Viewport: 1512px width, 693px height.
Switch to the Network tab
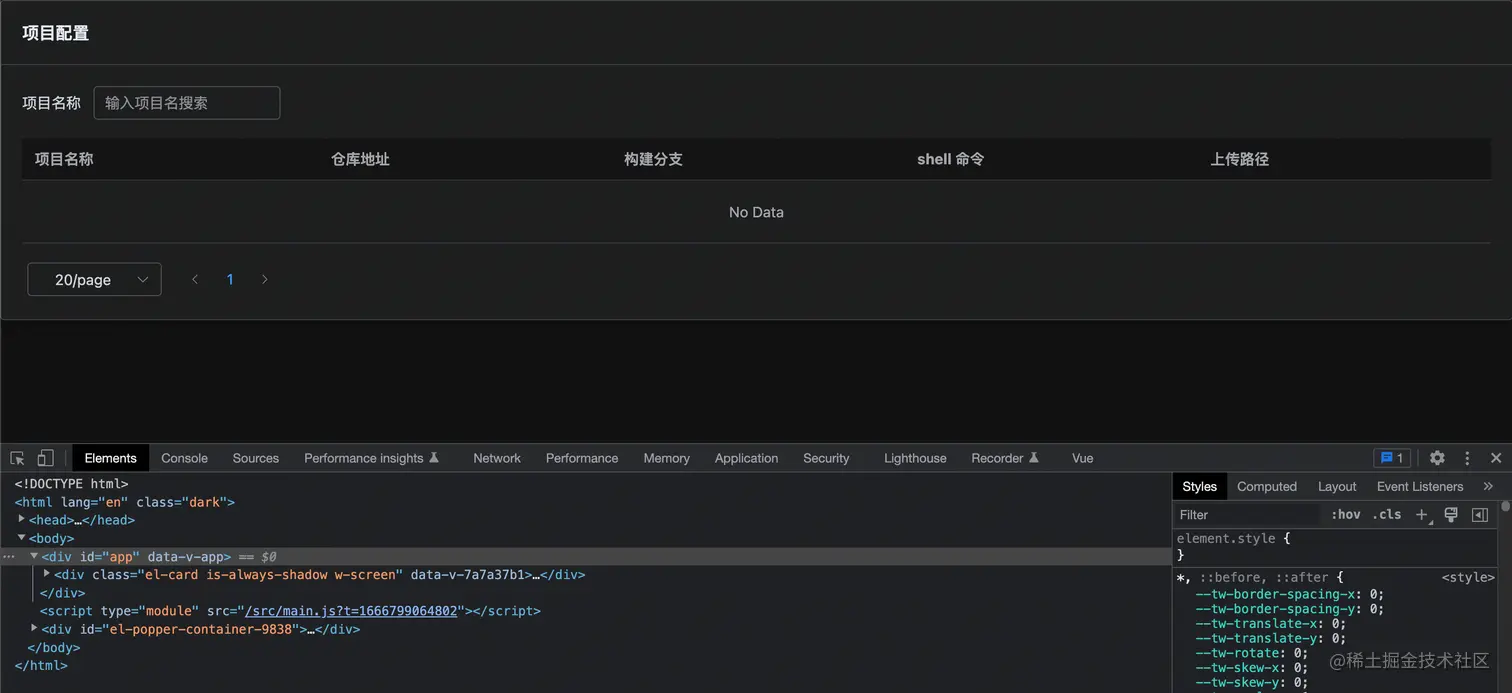497,458
